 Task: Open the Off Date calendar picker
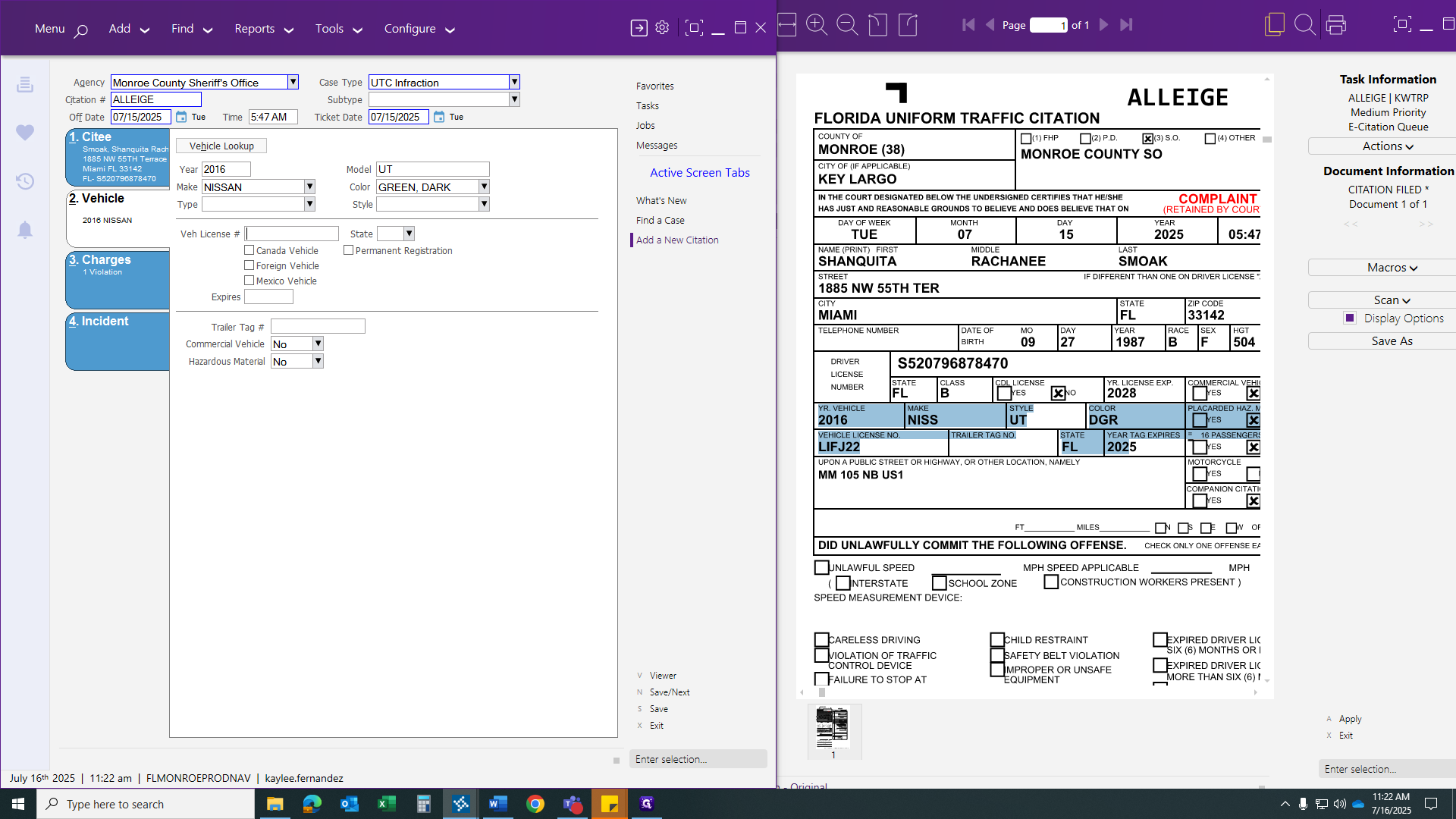(x=181, y=117)
